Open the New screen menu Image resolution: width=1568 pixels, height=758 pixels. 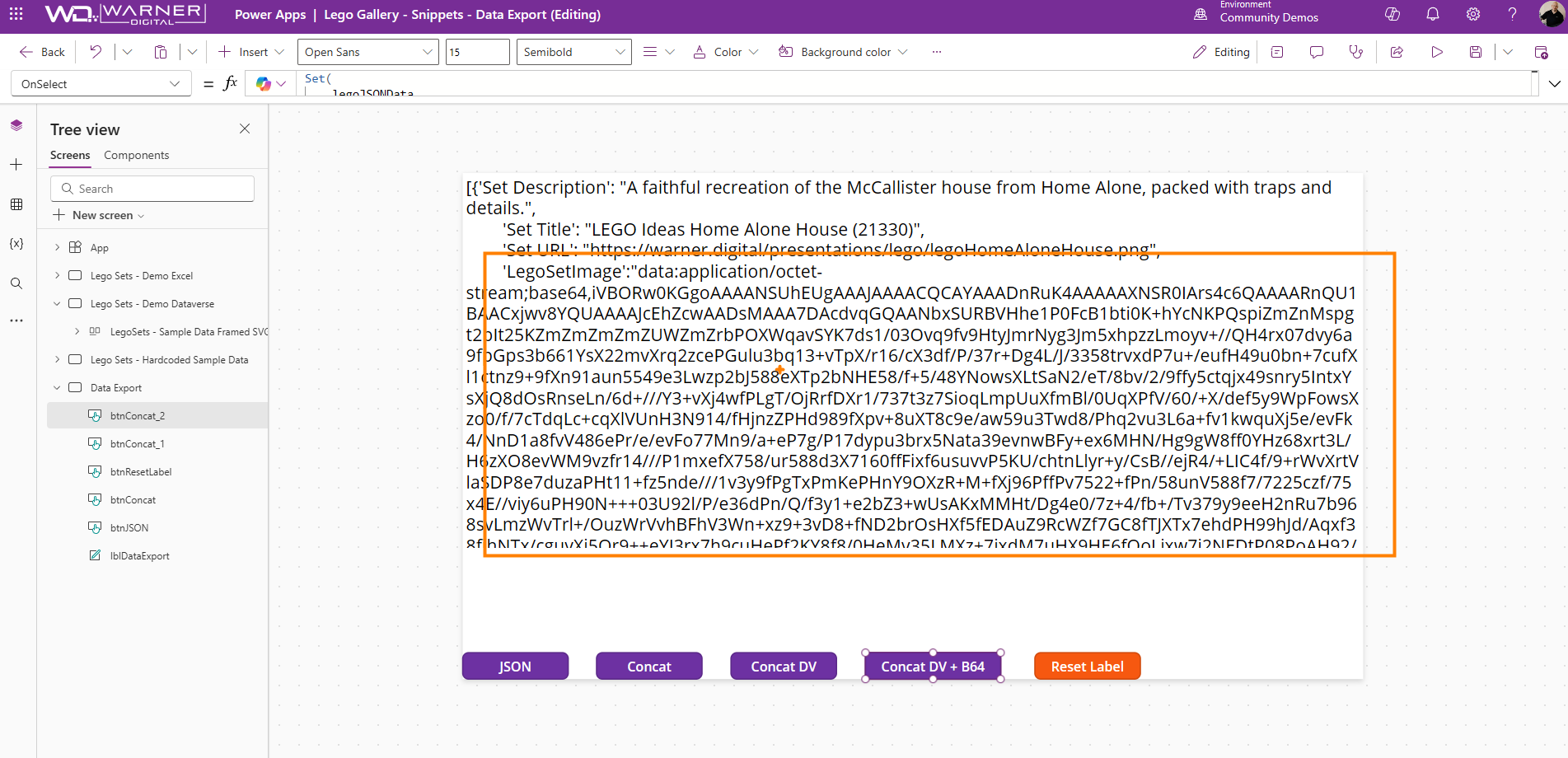point(99,215)
